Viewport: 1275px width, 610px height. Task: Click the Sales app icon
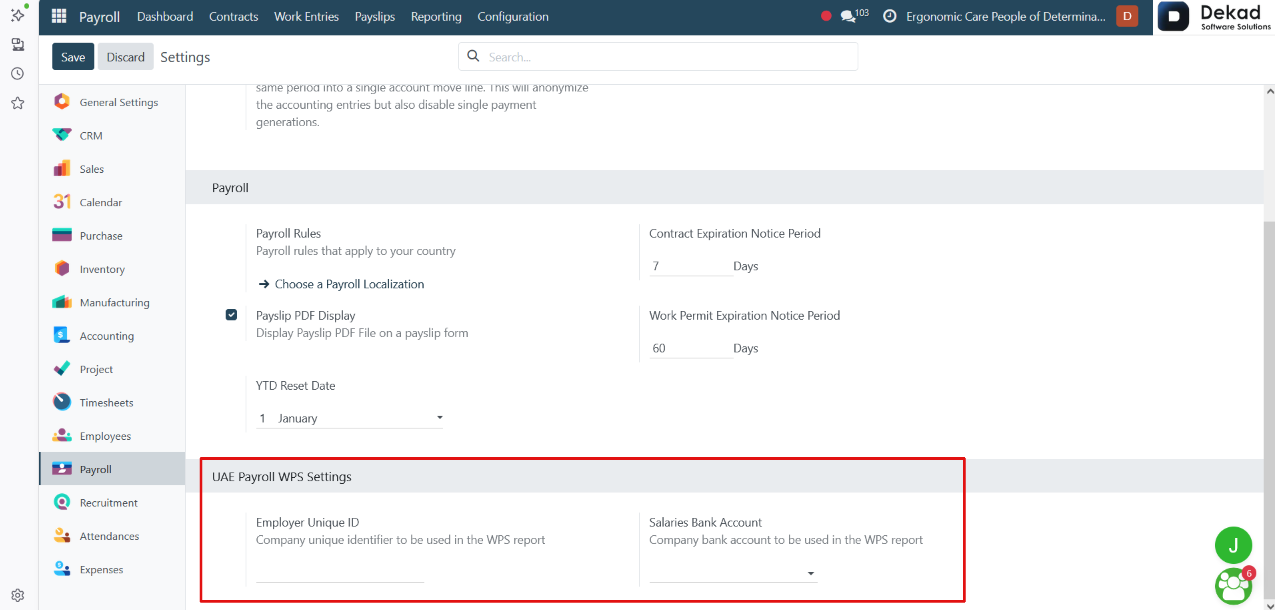click(x=62, y=169)
